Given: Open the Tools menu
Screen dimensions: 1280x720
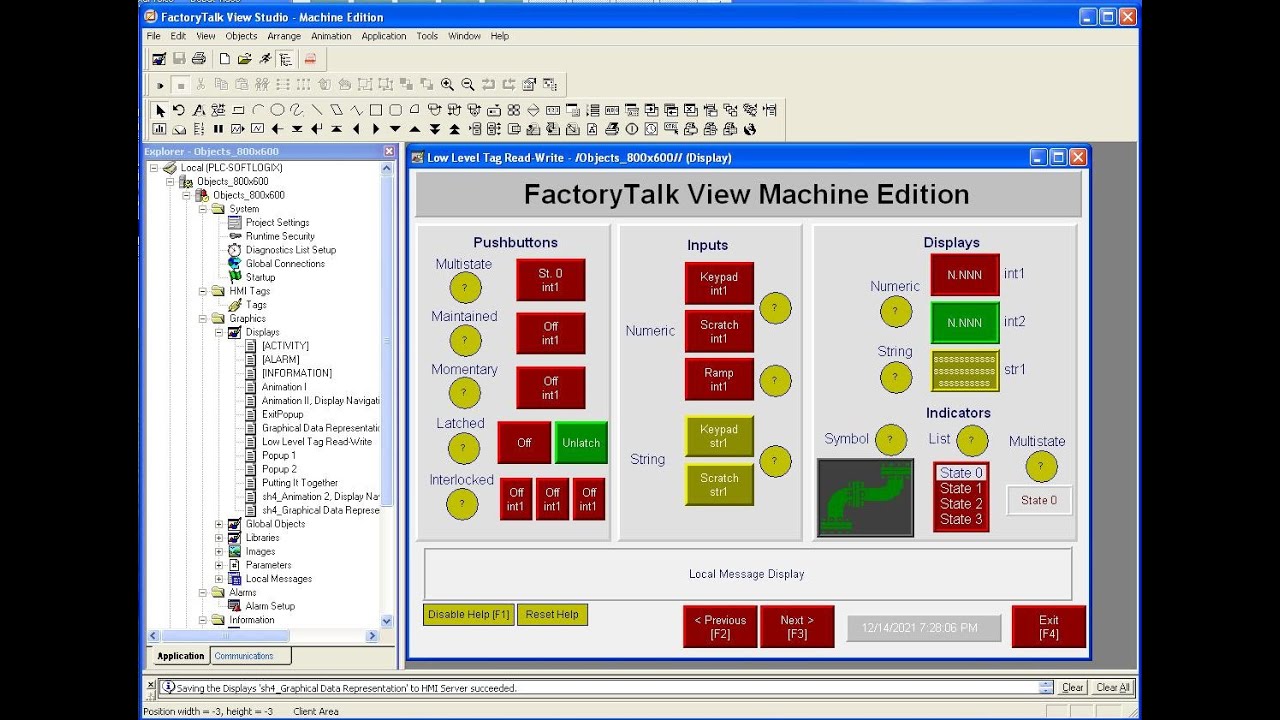Looking at the screenshot, I should pos(427,36).
